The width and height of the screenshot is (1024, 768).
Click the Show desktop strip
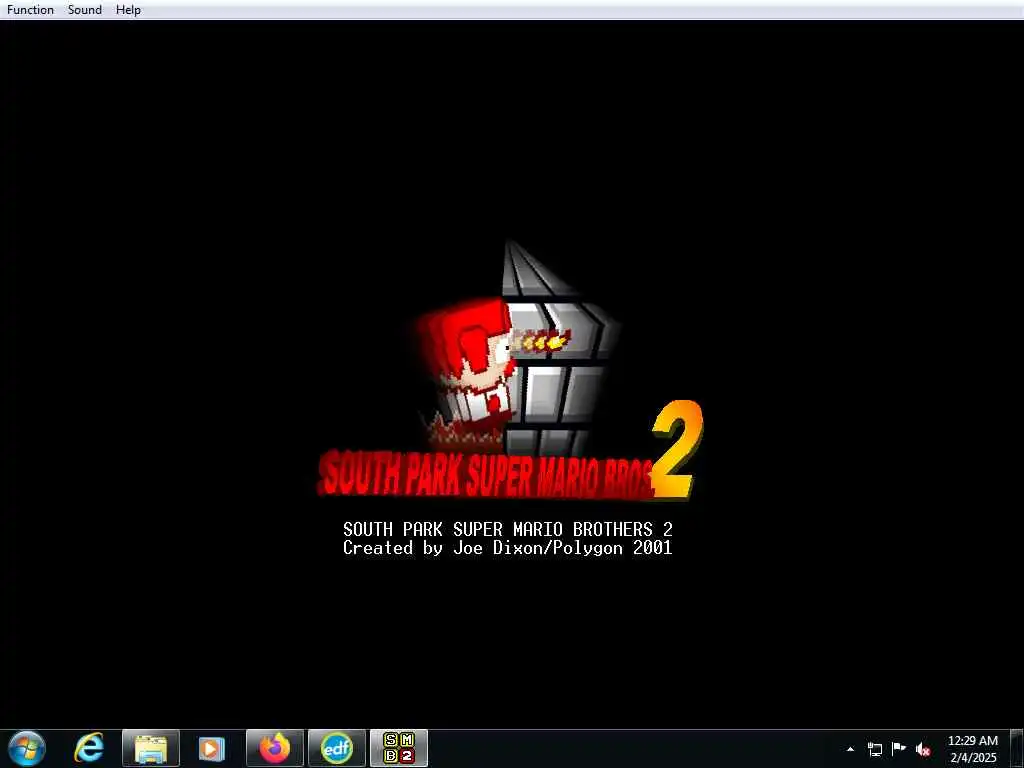(1017, 748)
